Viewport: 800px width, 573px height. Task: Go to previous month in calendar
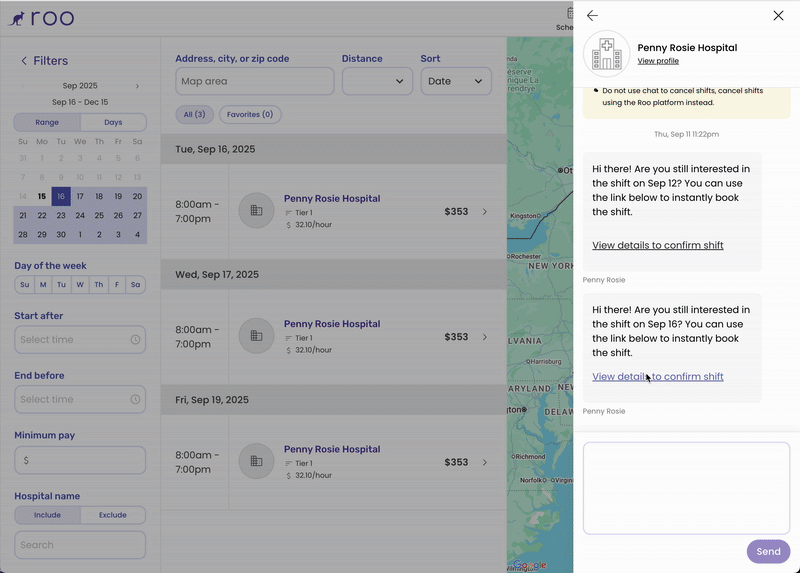click(23, 86)
